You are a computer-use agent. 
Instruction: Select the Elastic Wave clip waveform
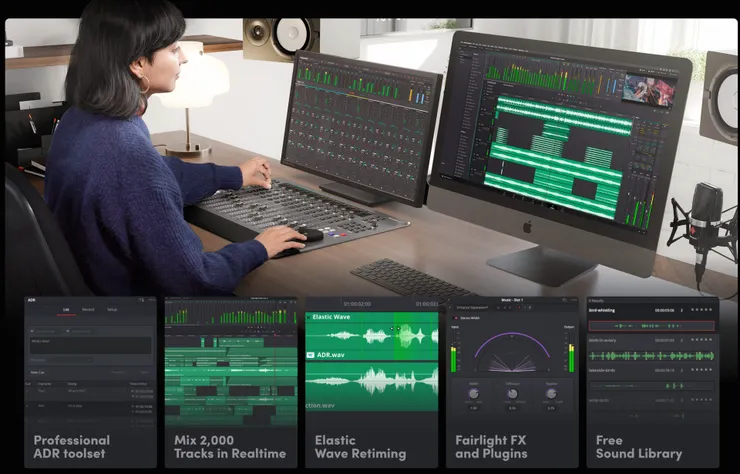(372, 336)
